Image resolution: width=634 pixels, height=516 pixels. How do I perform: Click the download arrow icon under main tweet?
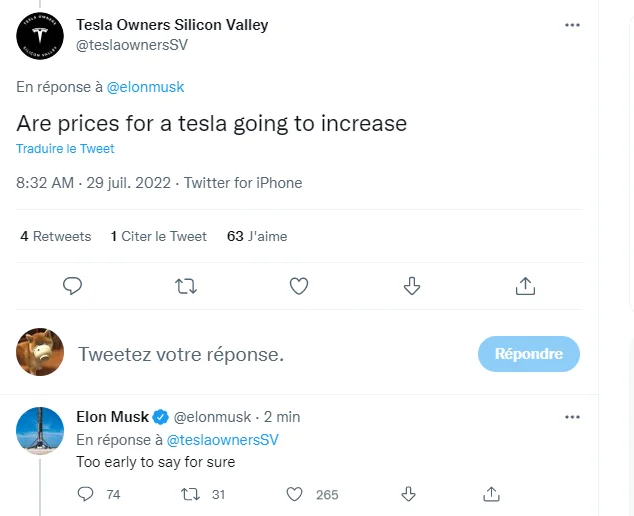coord(411,286)
